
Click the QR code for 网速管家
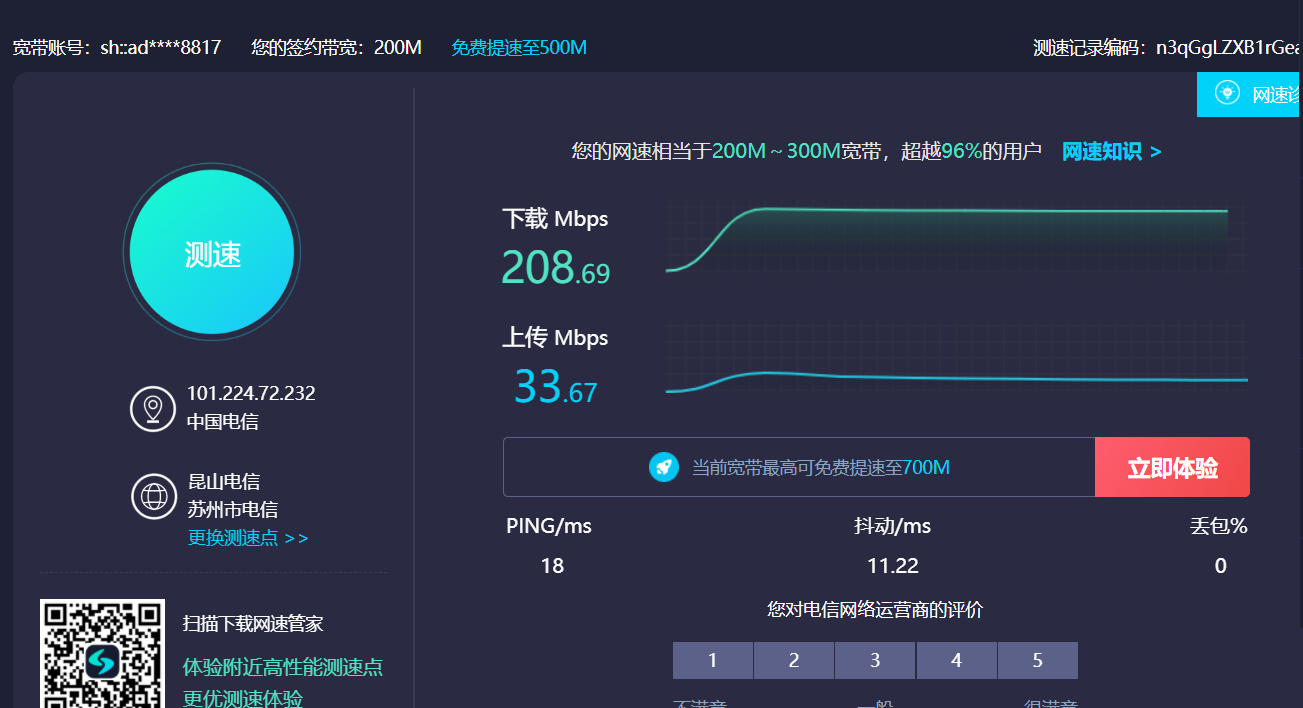(102, 654)
